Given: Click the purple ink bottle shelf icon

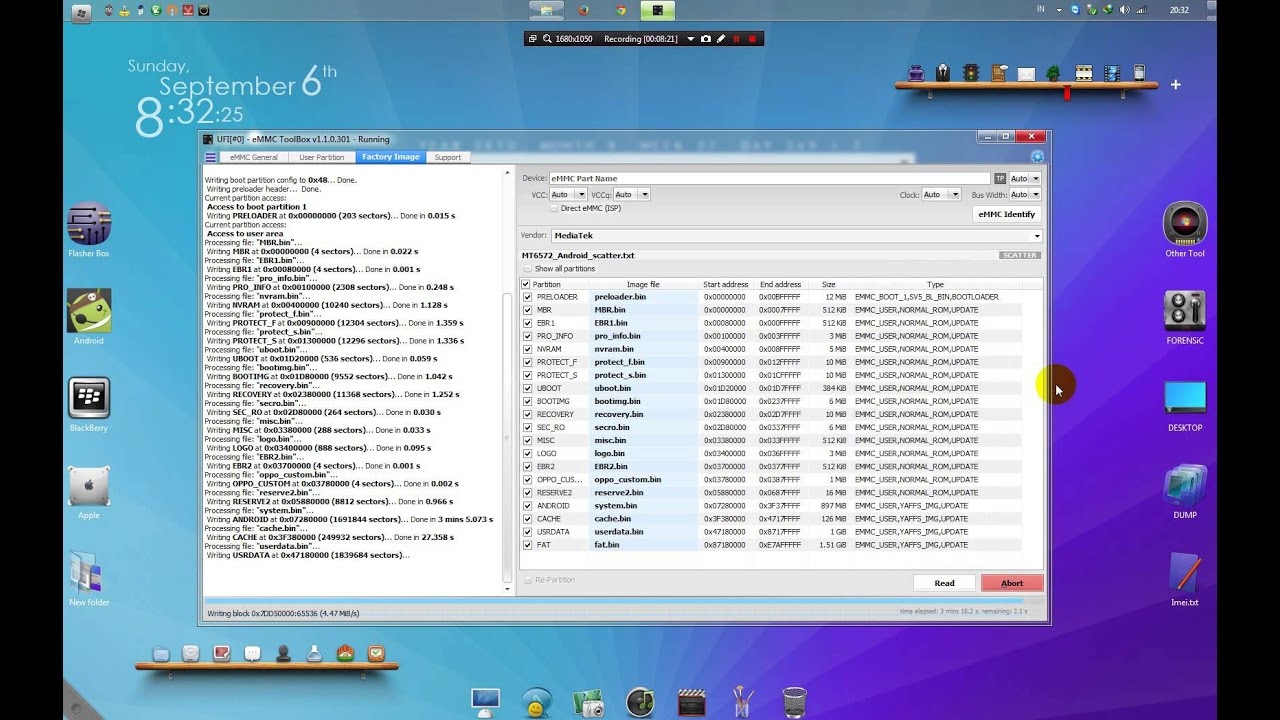Looking at the screenshot, I should coord(916,72).
